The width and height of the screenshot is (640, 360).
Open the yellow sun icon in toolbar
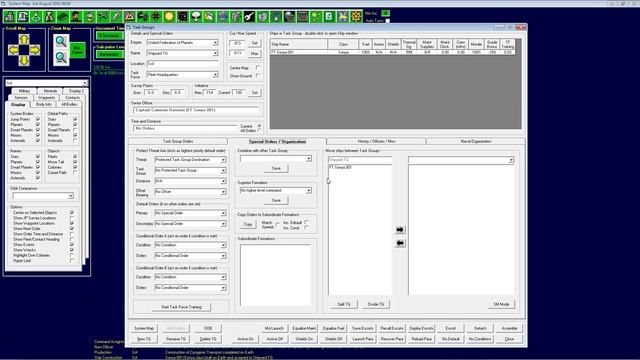tap(169, 17)
